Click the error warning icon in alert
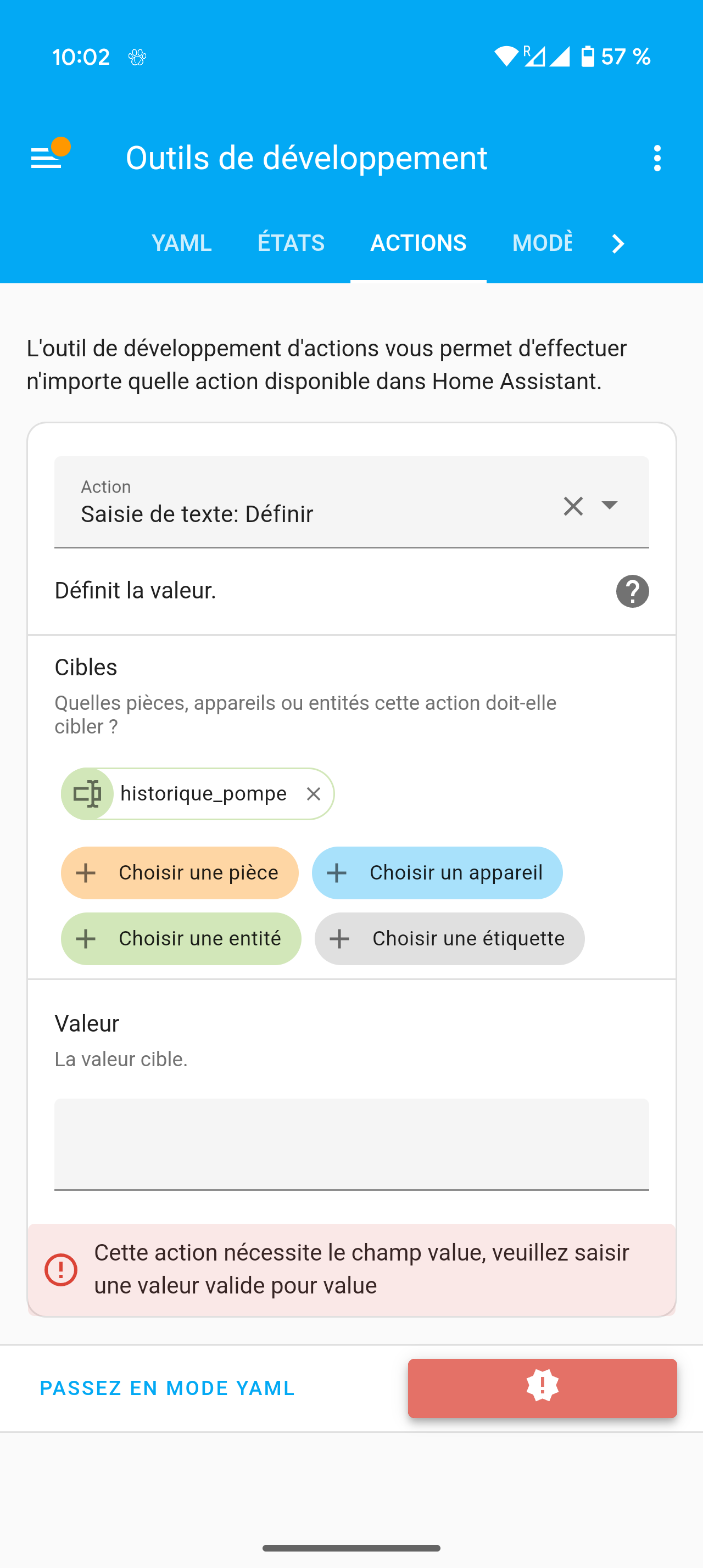This screenshot has height=1568, width=703. tap(61, 1270)
